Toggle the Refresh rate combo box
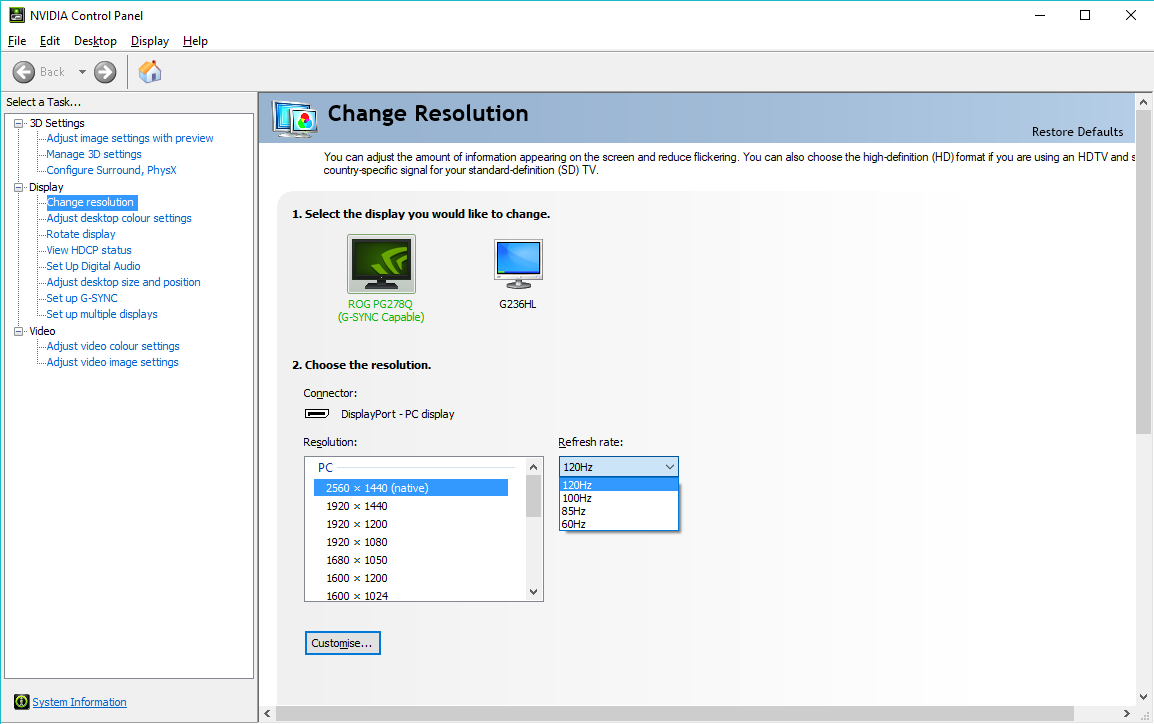The image size is (1154, 724). click(x=619, y=467)
